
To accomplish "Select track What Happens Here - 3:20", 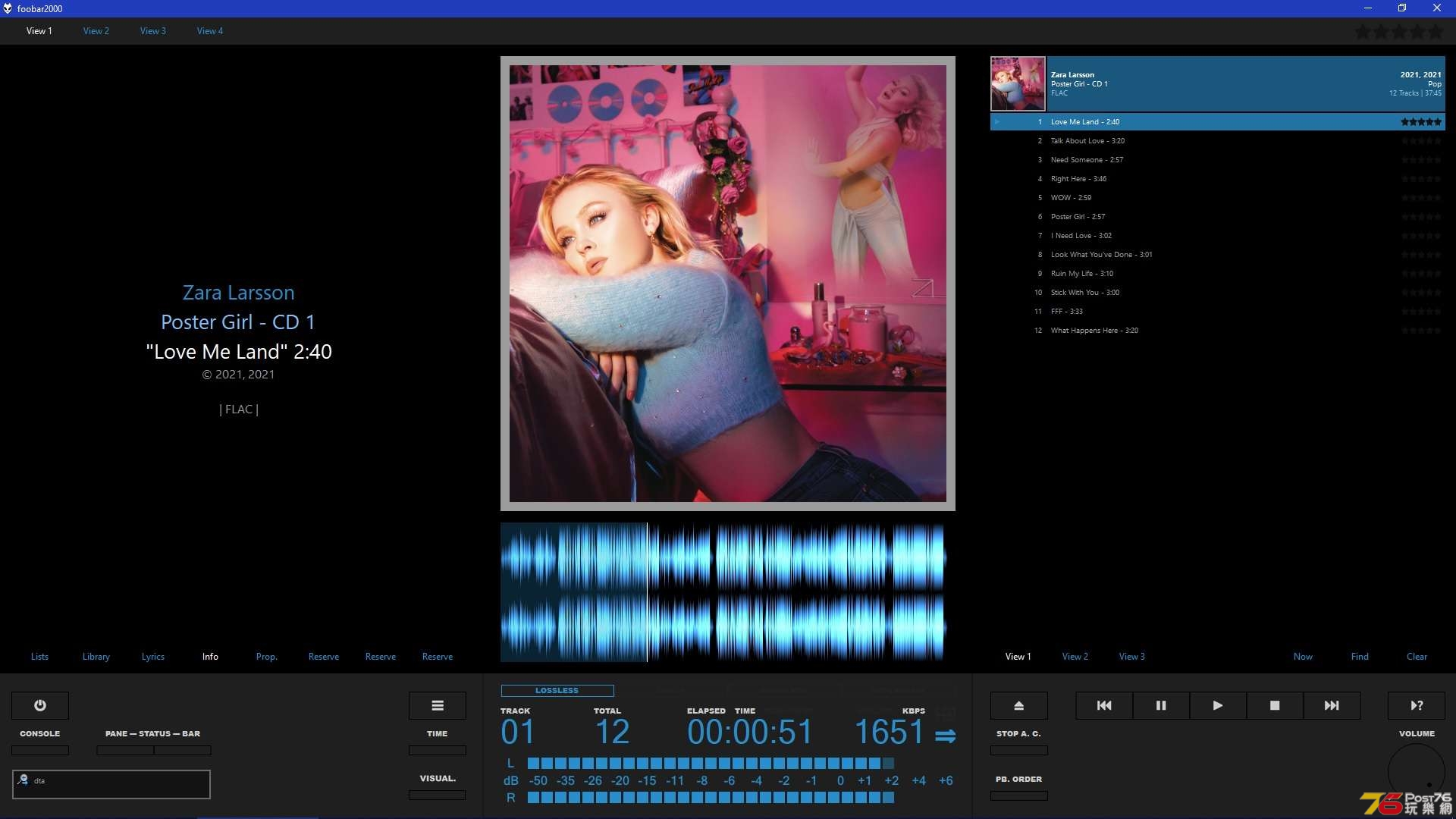I will pos(1218,331).
